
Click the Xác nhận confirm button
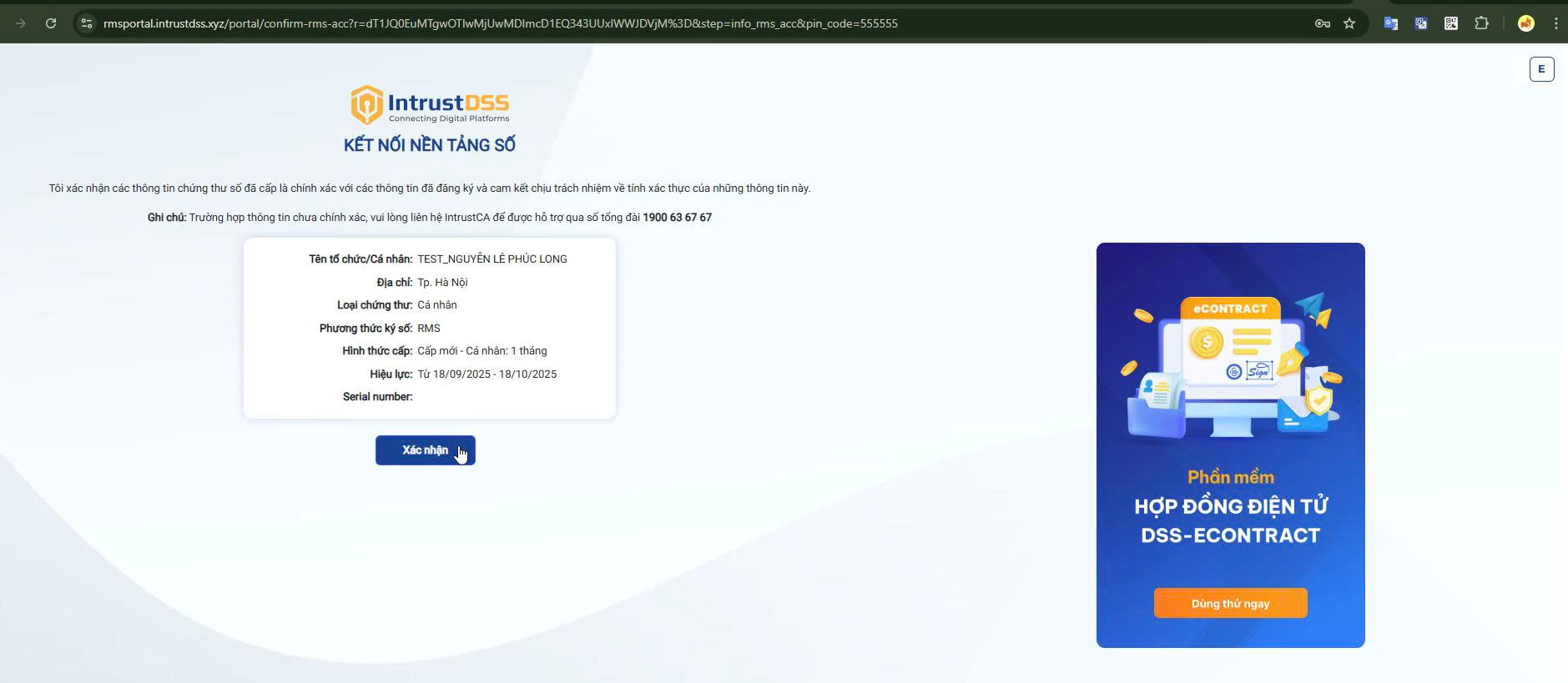[425, 450]
